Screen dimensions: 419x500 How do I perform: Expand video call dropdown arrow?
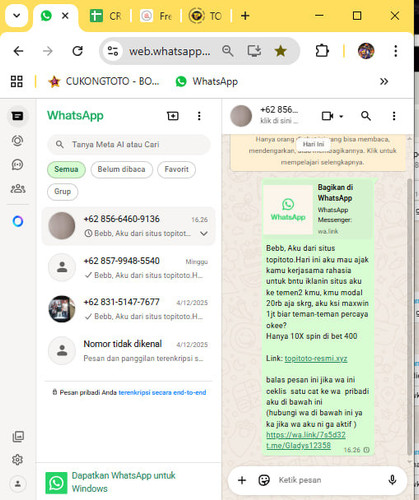[341, 116]
